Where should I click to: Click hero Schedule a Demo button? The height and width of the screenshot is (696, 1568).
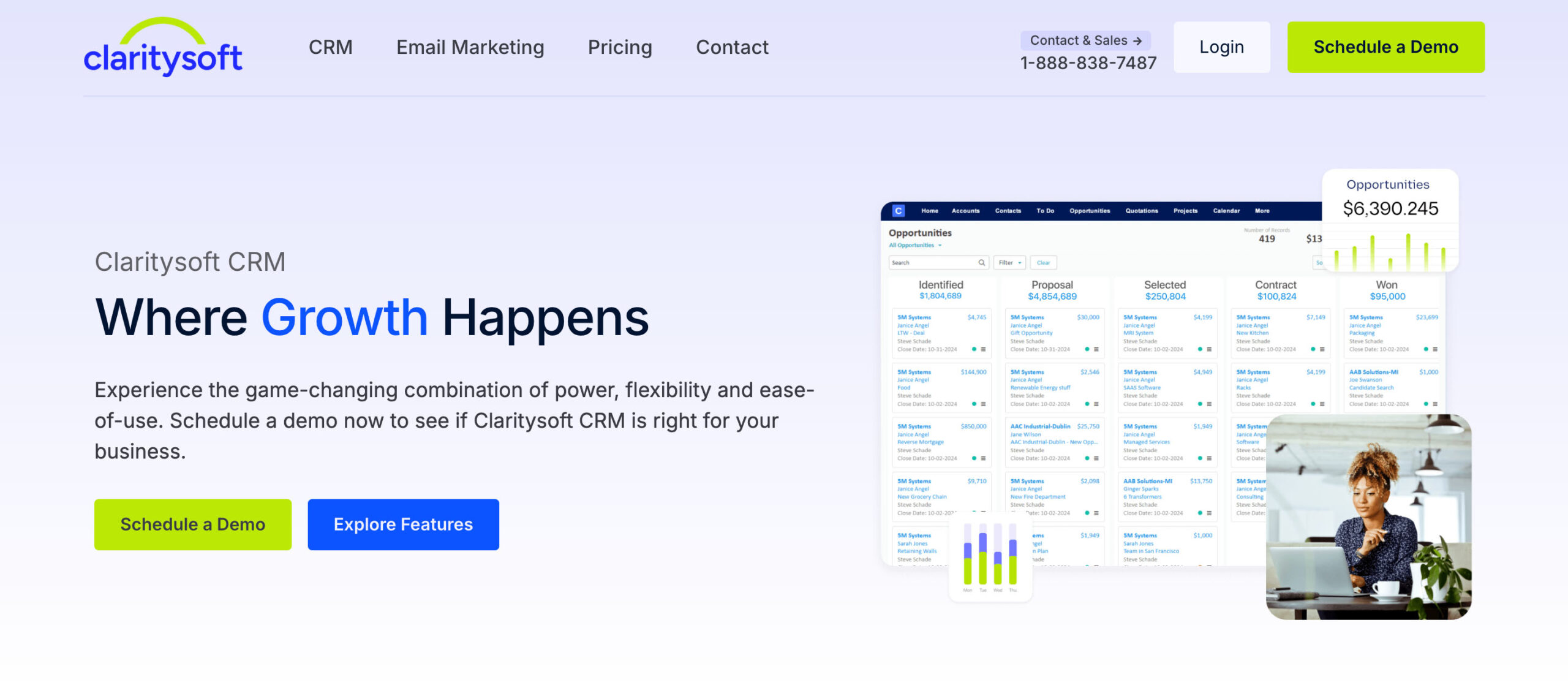tap(193, 524)
